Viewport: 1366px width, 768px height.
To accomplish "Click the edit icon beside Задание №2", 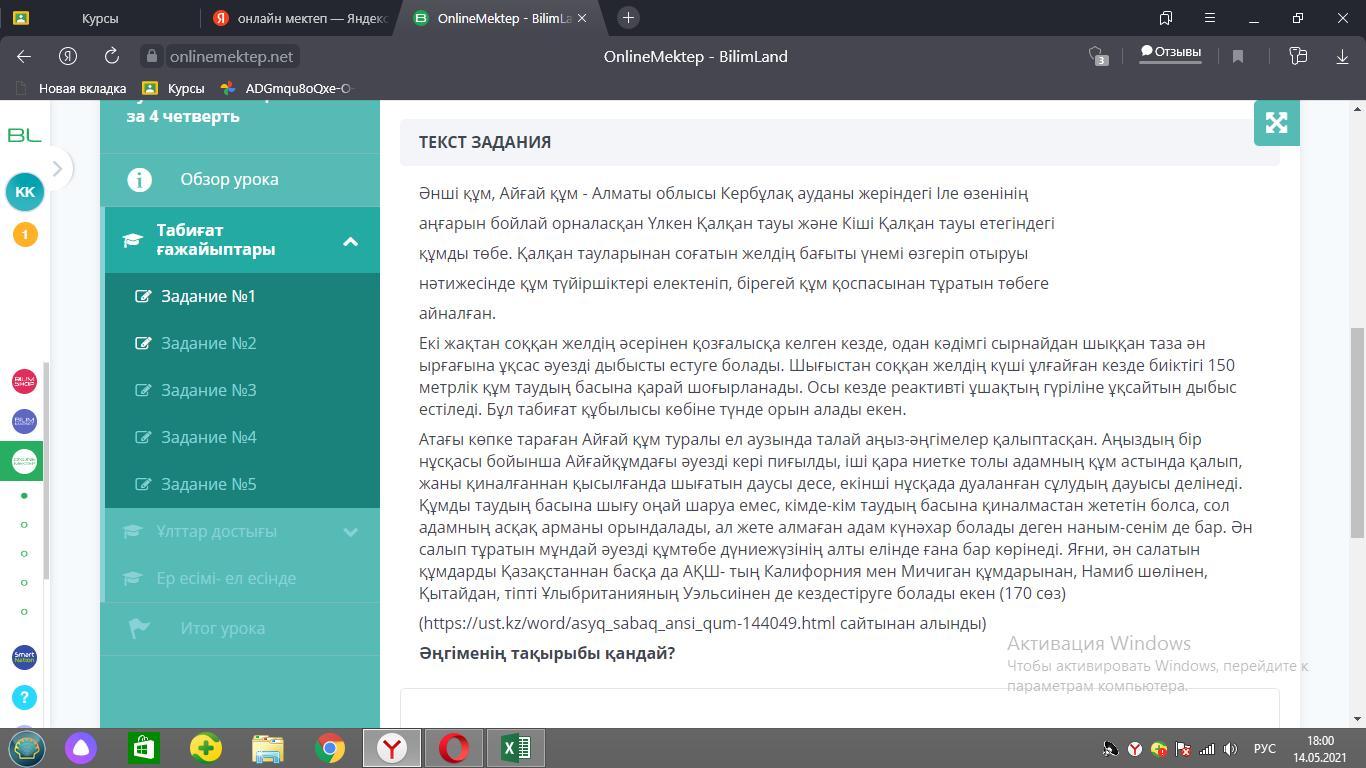I will (x=144, y=343).
